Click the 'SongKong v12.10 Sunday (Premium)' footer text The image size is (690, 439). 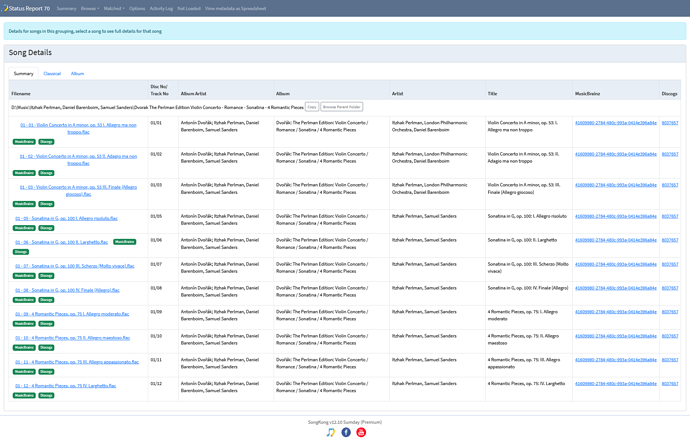click(345, 422)
